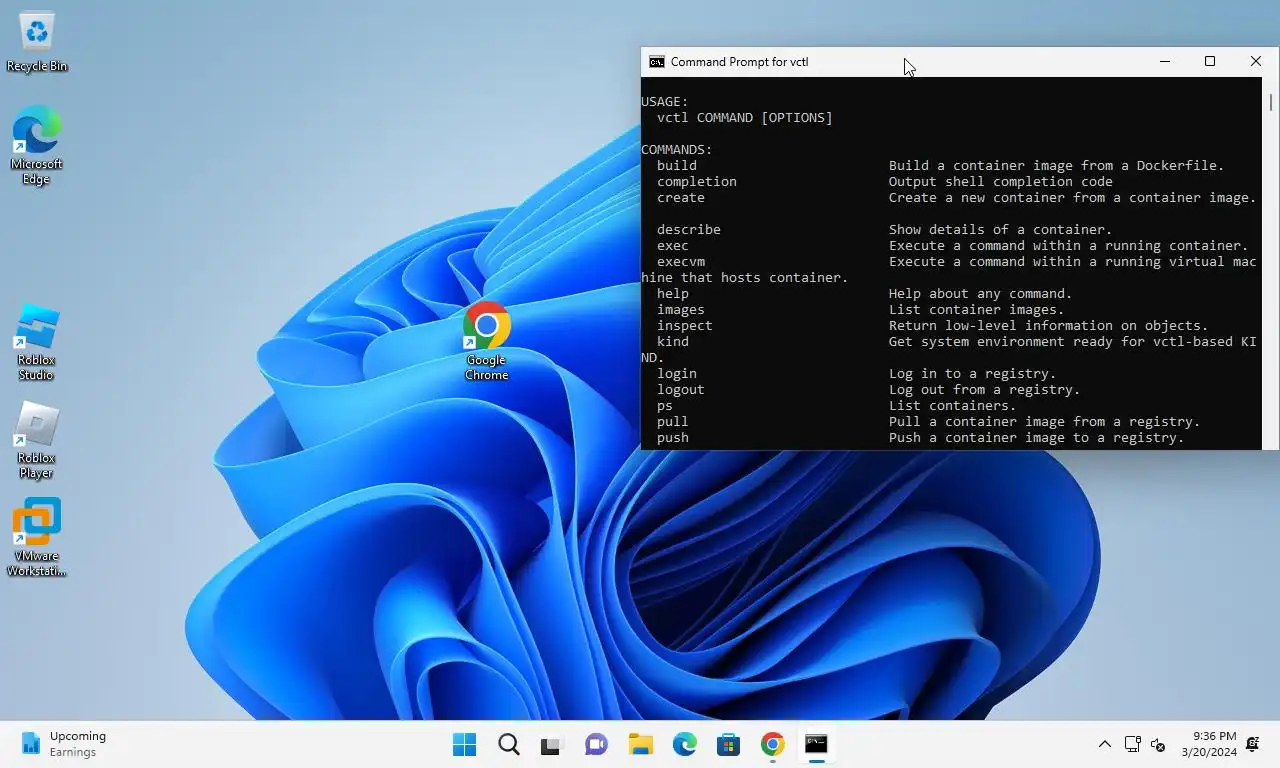Viewport: 1280px width, 768px height.
Task: Click the 'logout' command name
Action: pos(681,390)
